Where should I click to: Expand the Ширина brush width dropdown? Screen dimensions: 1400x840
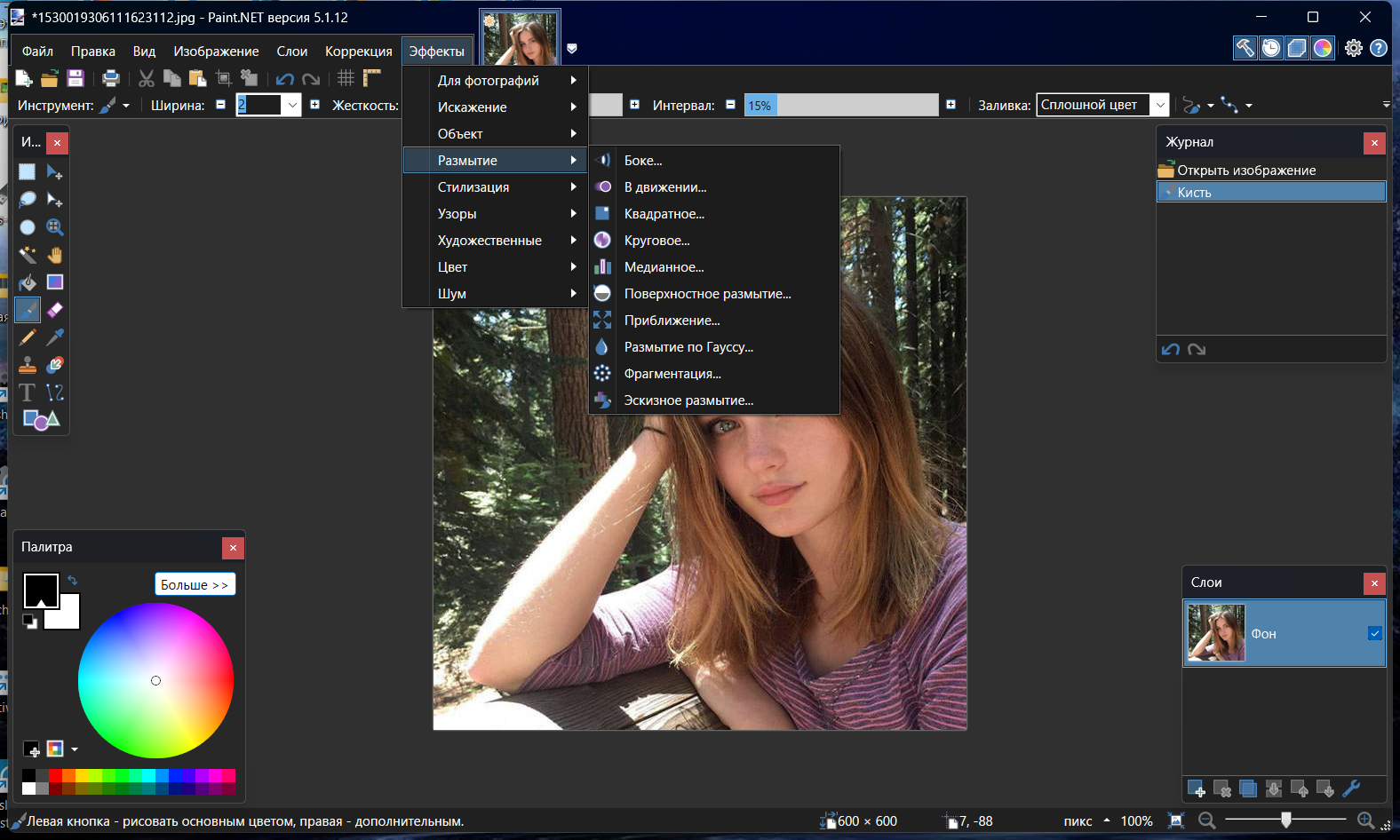pyautogui.click(x=292, y=105)
